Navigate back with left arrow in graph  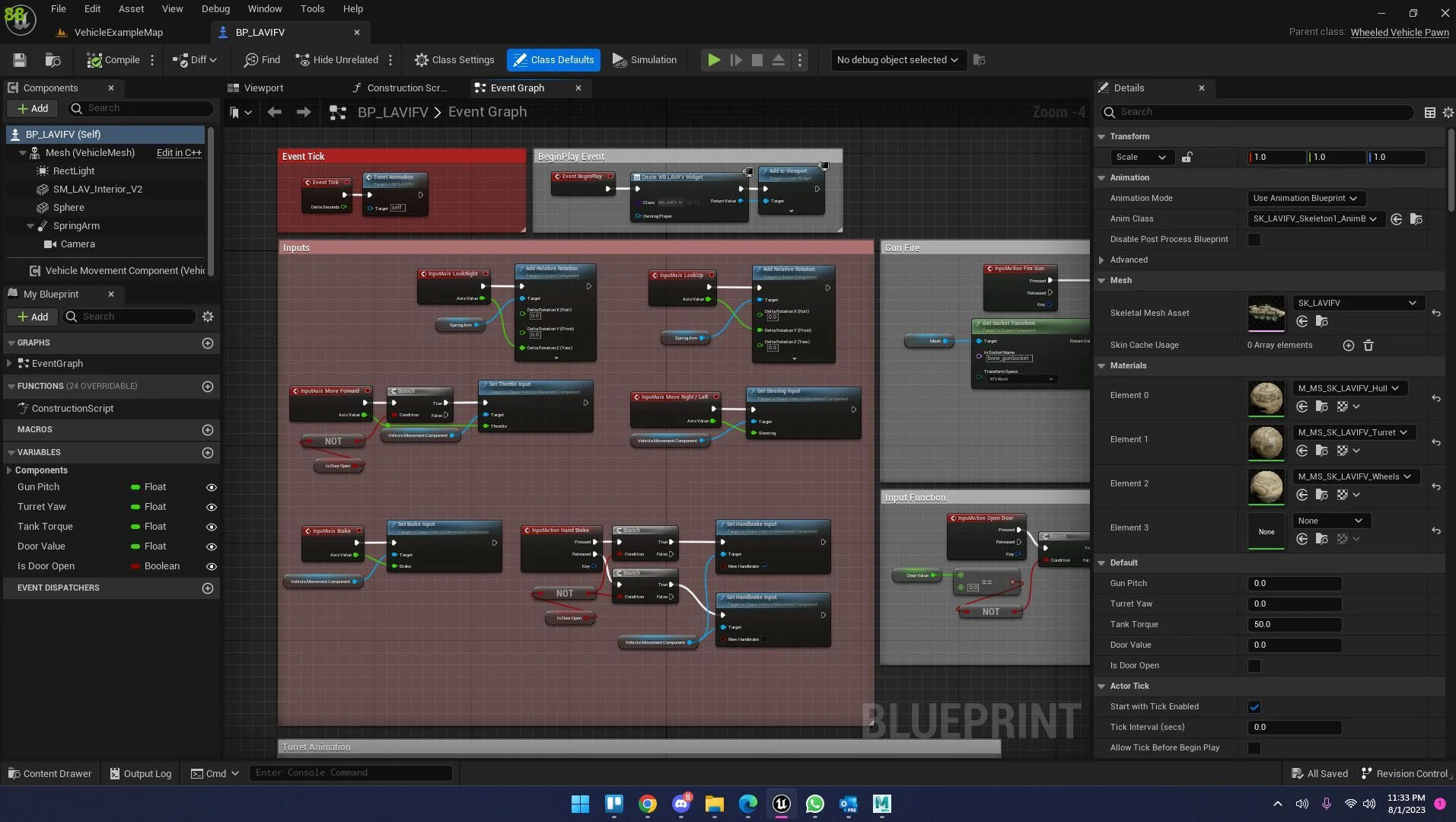275,113
